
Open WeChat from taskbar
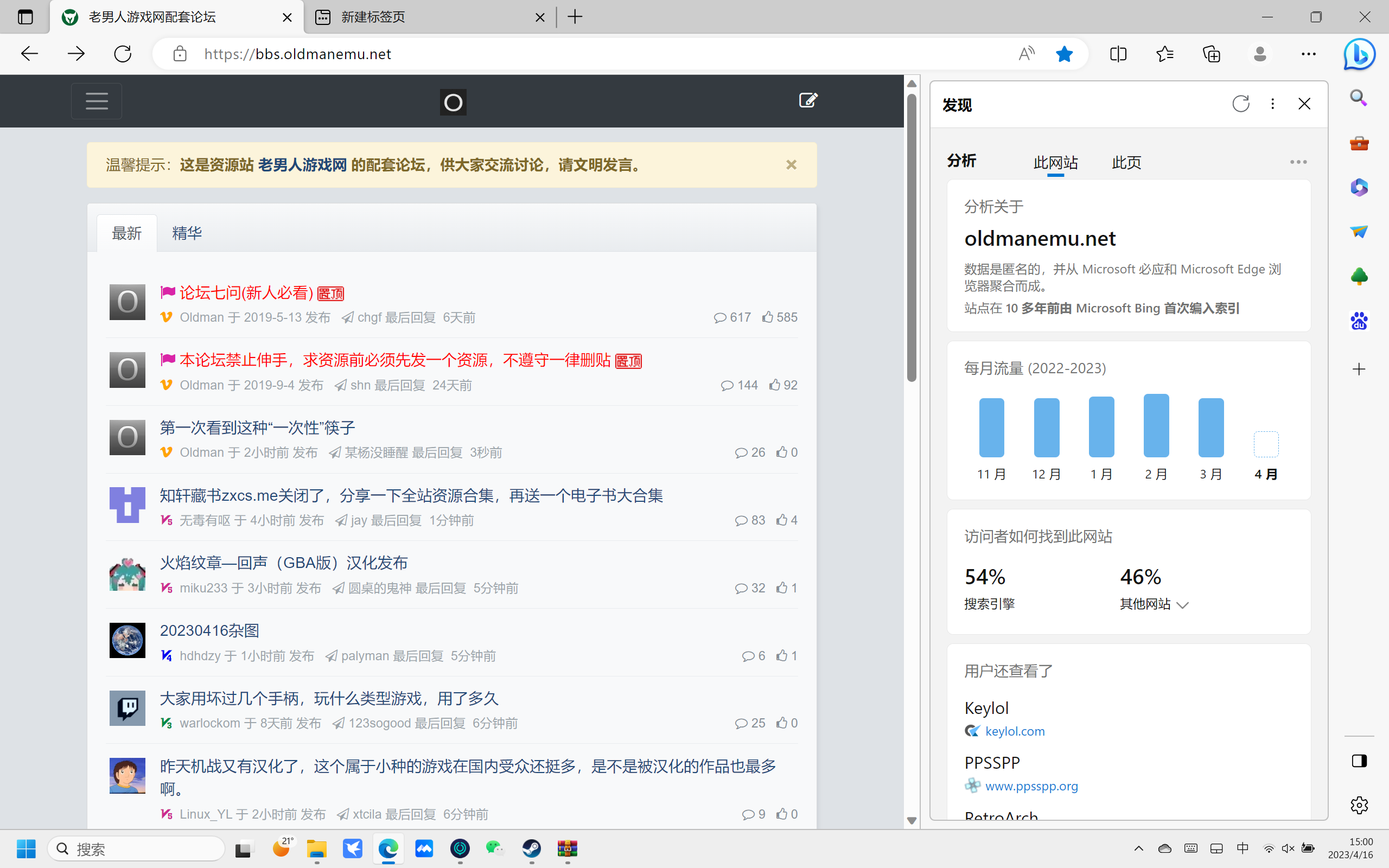495,848
